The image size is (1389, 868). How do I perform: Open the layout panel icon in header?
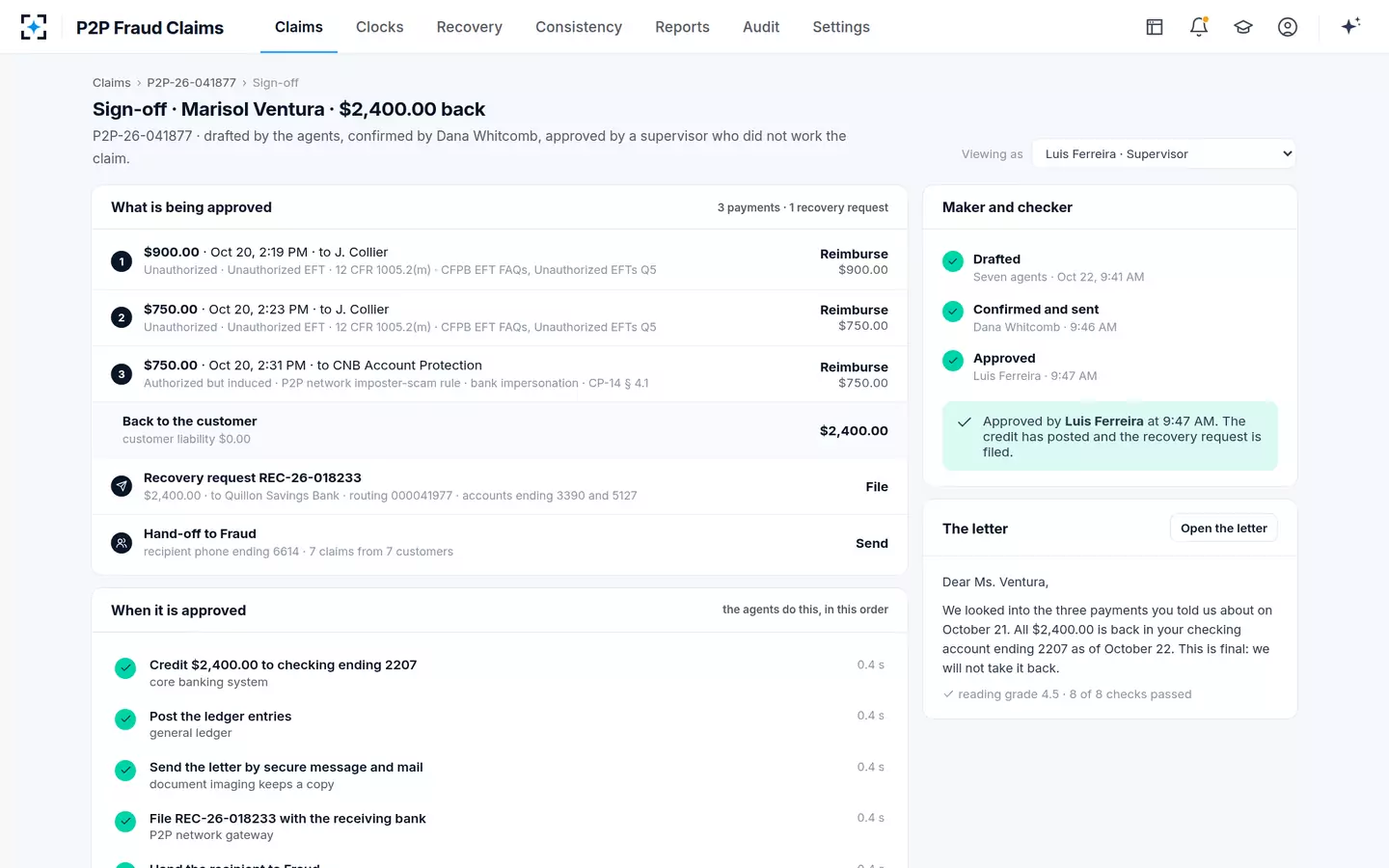click(1155, 27)
